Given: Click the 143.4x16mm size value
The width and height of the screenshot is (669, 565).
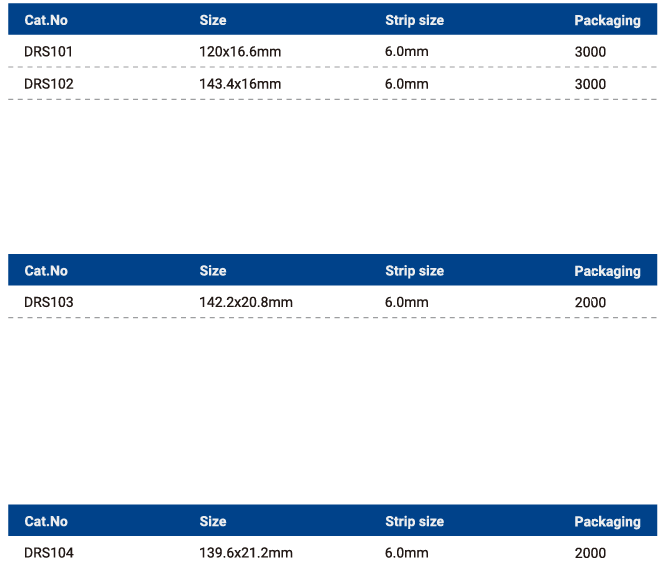Looking at the screenshot, I should coord(240,84).
